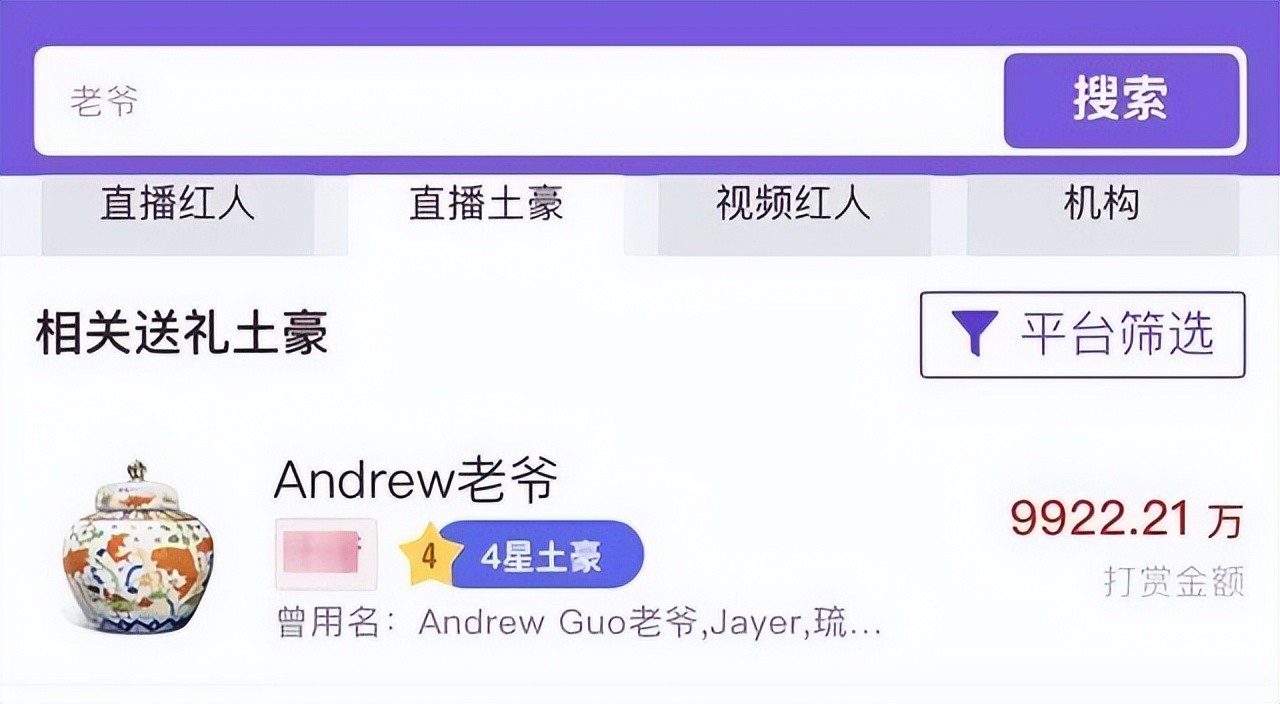This screenshot has width=1280, height=704.
Task: Focus the search field containing 老爷
Action: pos(518,101)
